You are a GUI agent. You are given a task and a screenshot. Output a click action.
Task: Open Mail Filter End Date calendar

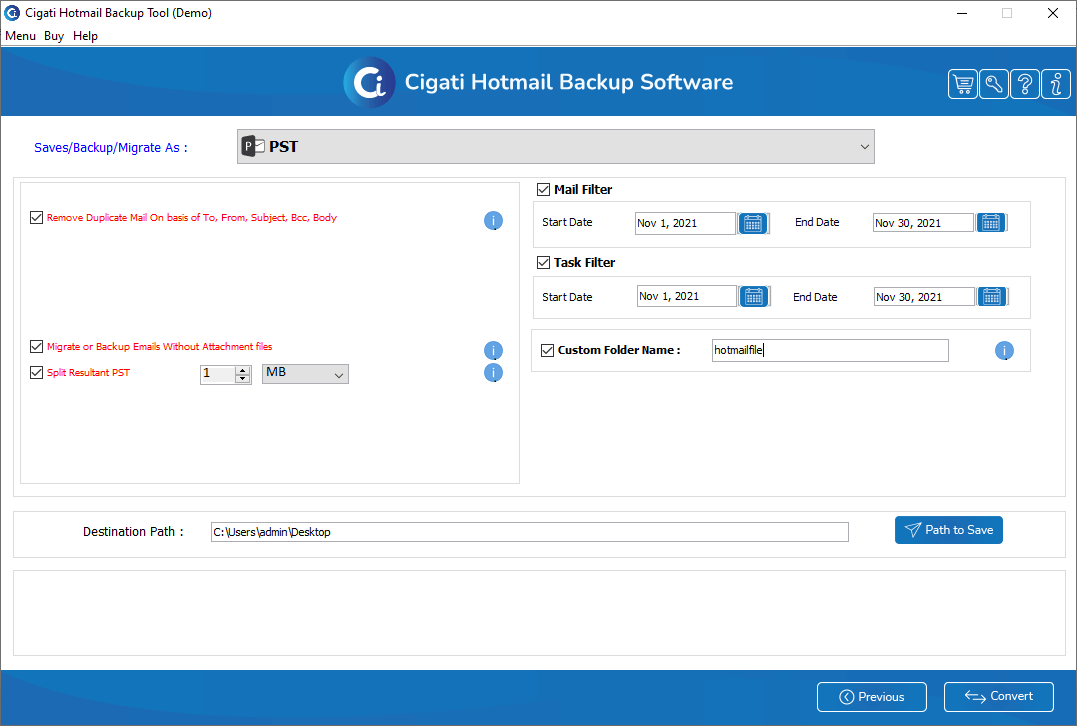pyautogui.click(x=991, y=223)
